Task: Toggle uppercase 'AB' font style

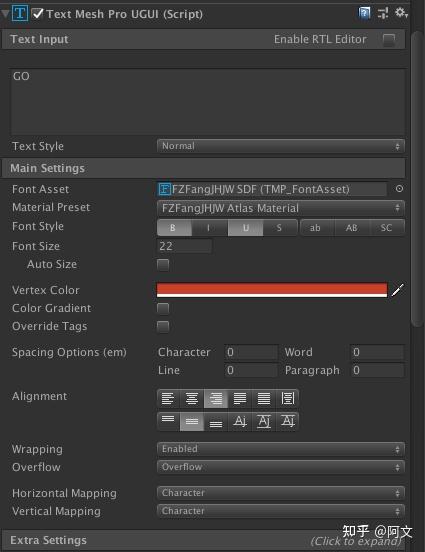Action: pyautogui.click(x=352, y=228)
